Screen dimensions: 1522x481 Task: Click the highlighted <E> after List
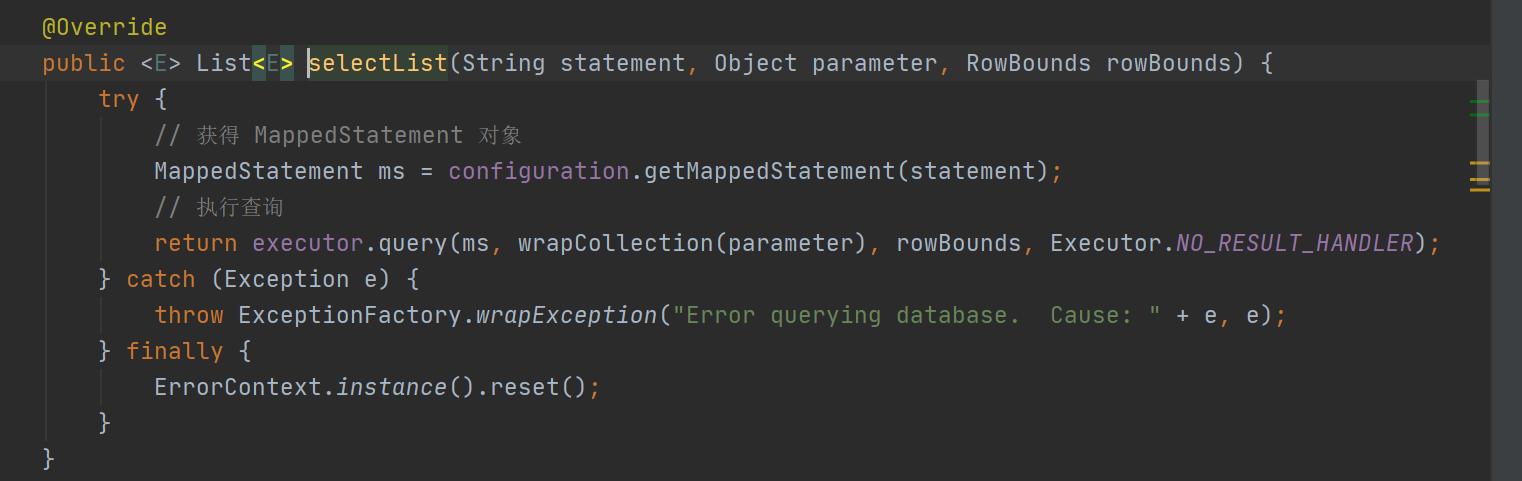coord(273,64)
